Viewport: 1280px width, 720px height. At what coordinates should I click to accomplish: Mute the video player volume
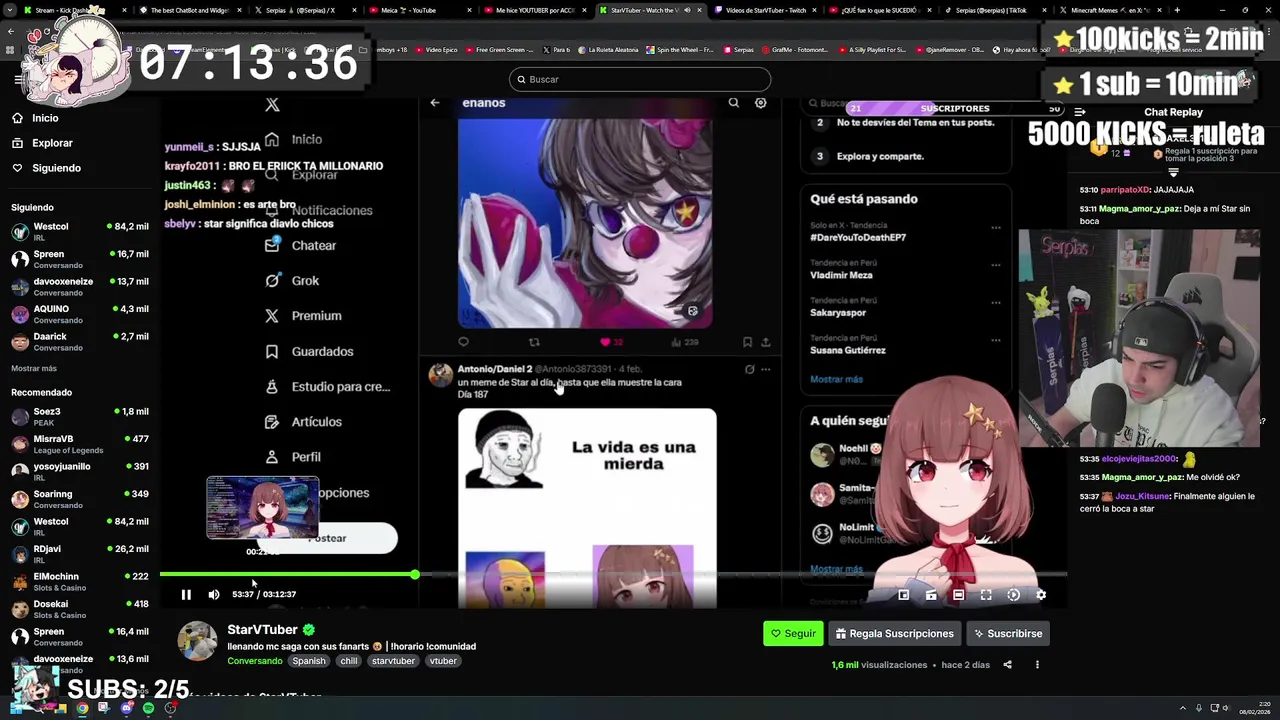214,594
